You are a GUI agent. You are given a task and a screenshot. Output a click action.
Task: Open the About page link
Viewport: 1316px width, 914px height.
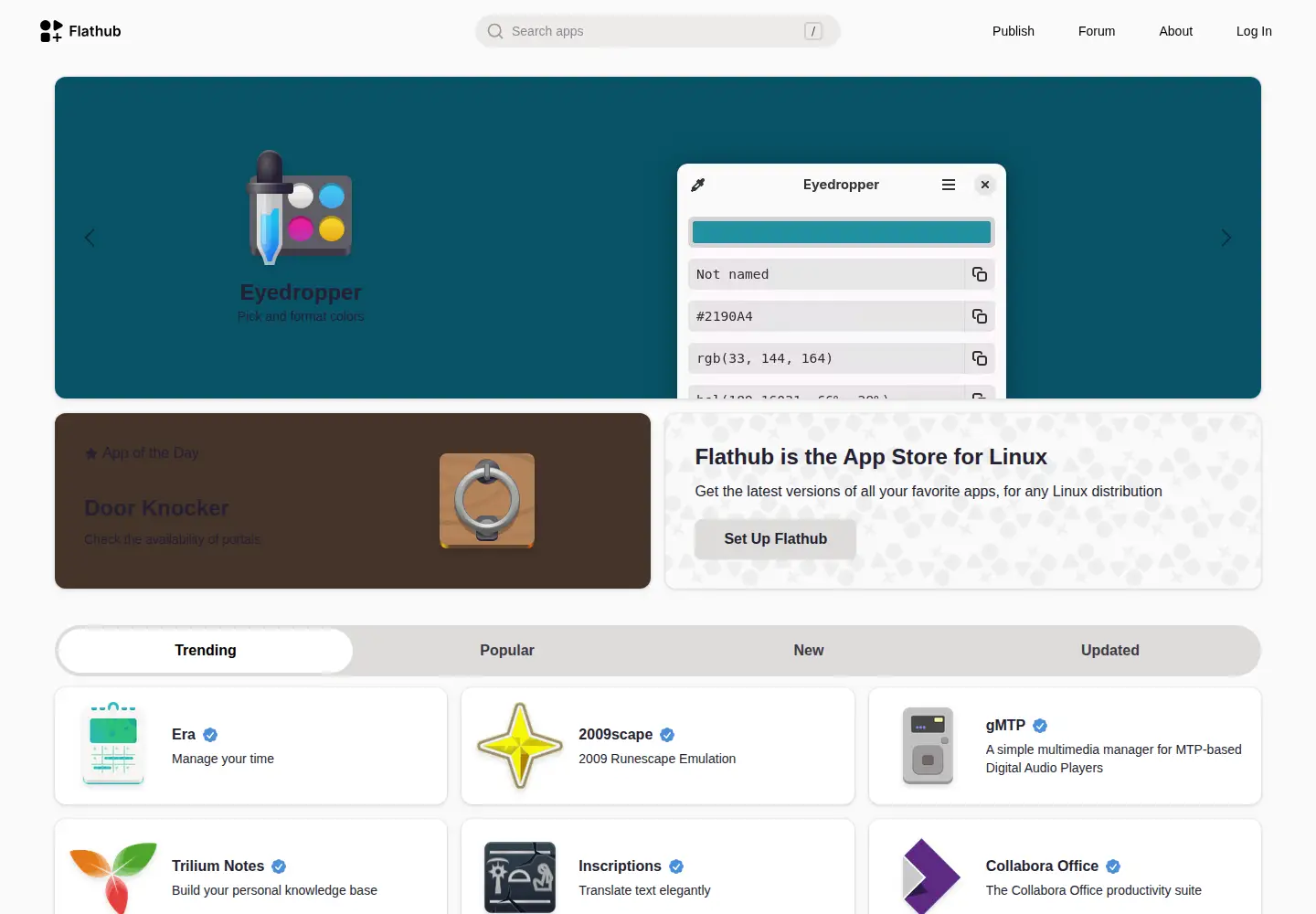(x=1176, y=31)
